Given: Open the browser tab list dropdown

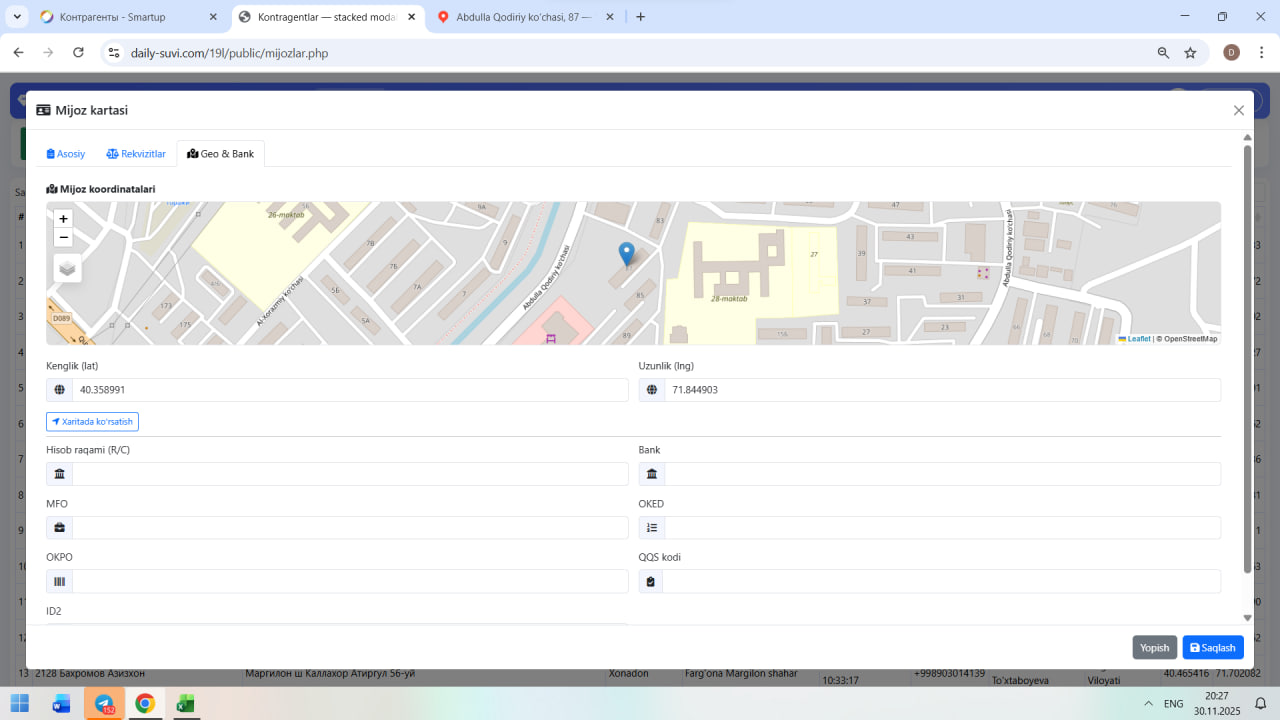Looking at the screenshot, I should (17, 17).
